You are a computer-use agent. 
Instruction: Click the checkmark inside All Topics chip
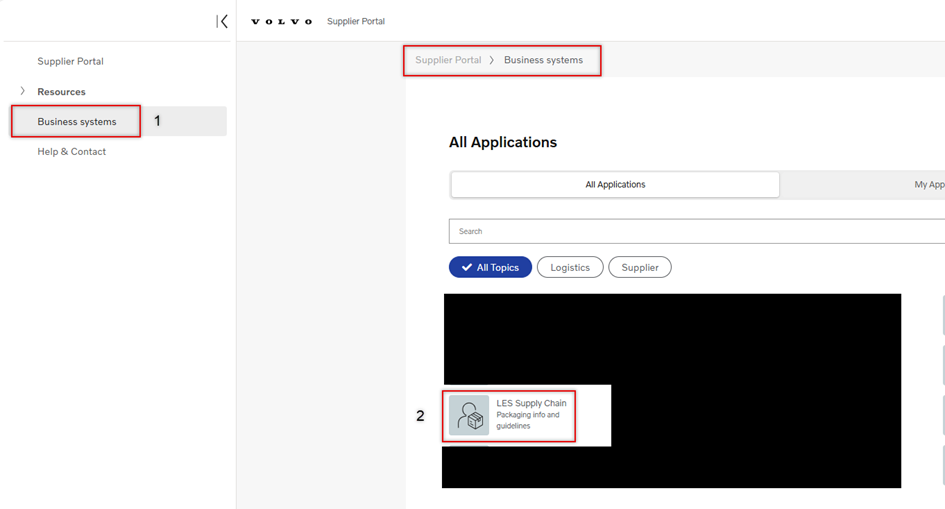pyautogui.click(x=466, y=268)
